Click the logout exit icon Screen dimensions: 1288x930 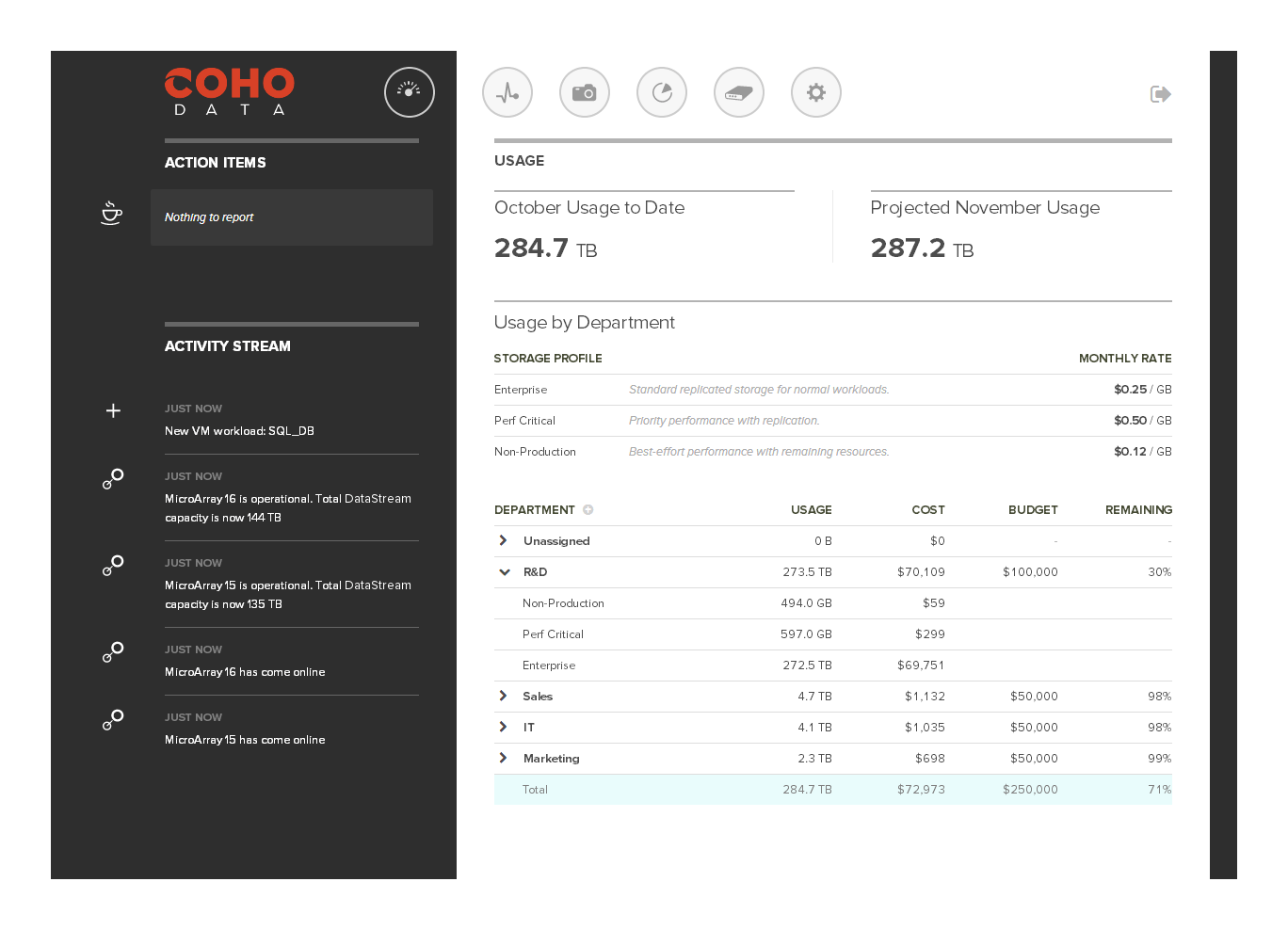(x=1160, y=94)
